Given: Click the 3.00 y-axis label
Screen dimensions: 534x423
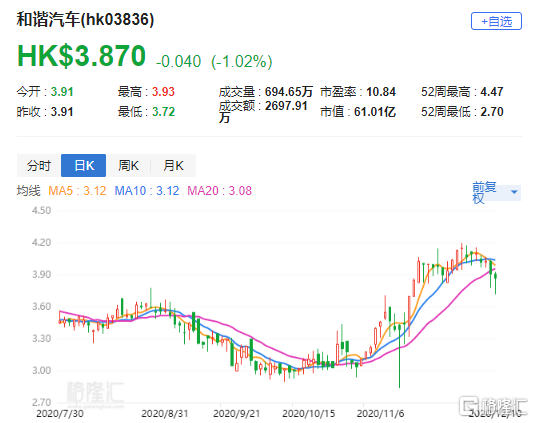Looking at the screenshot, I should [42, 371].
